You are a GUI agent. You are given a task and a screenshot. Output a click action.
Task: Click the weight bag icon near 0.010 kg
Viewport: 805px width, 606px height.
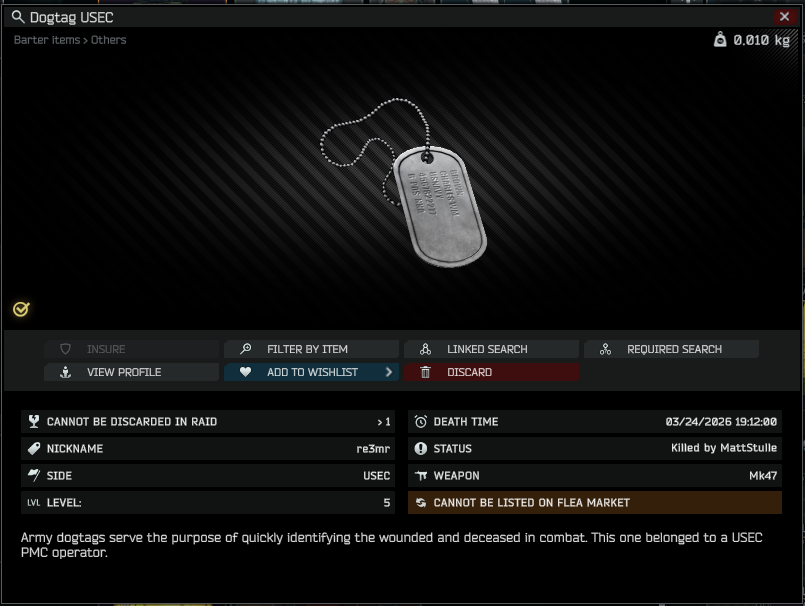[720, 39]
